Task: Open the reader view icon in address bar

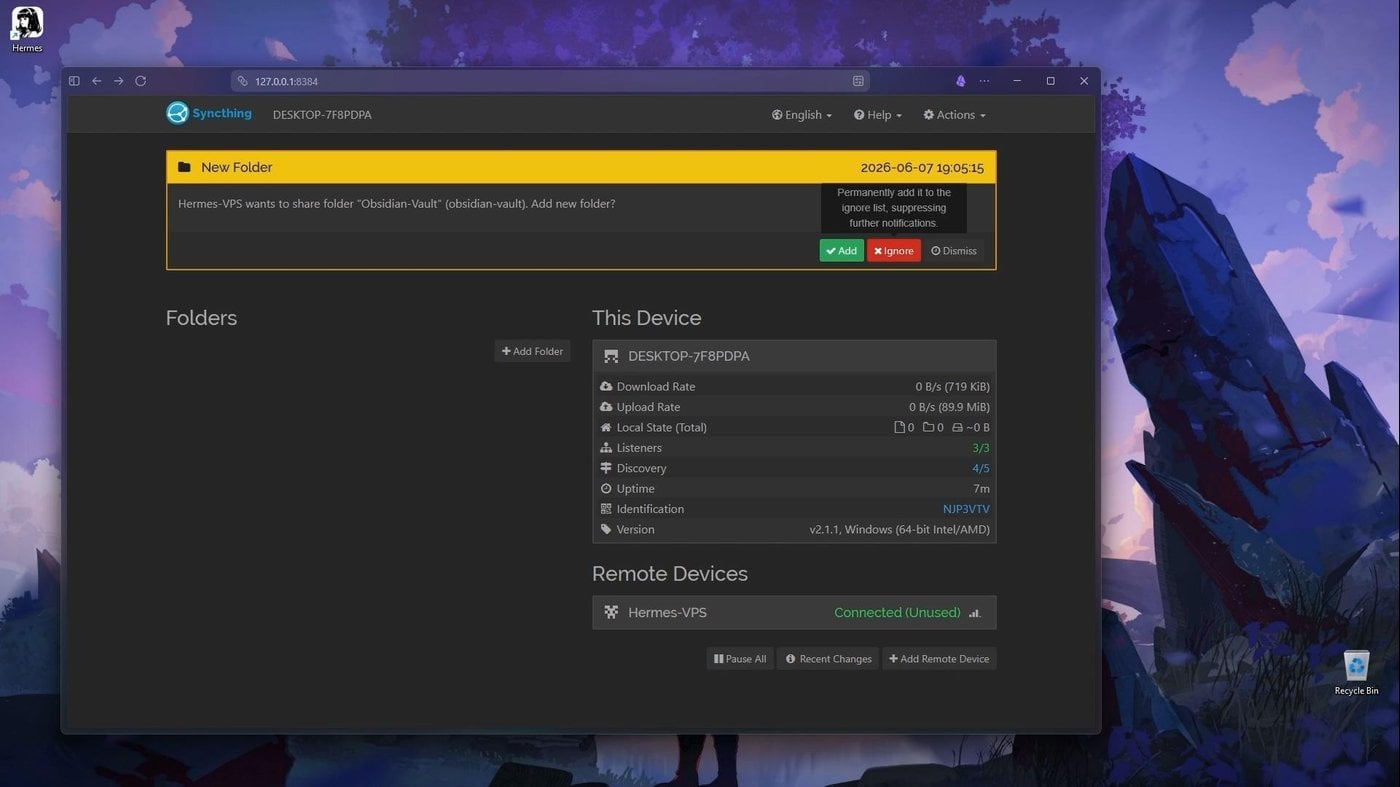Action: coord(858,81)
